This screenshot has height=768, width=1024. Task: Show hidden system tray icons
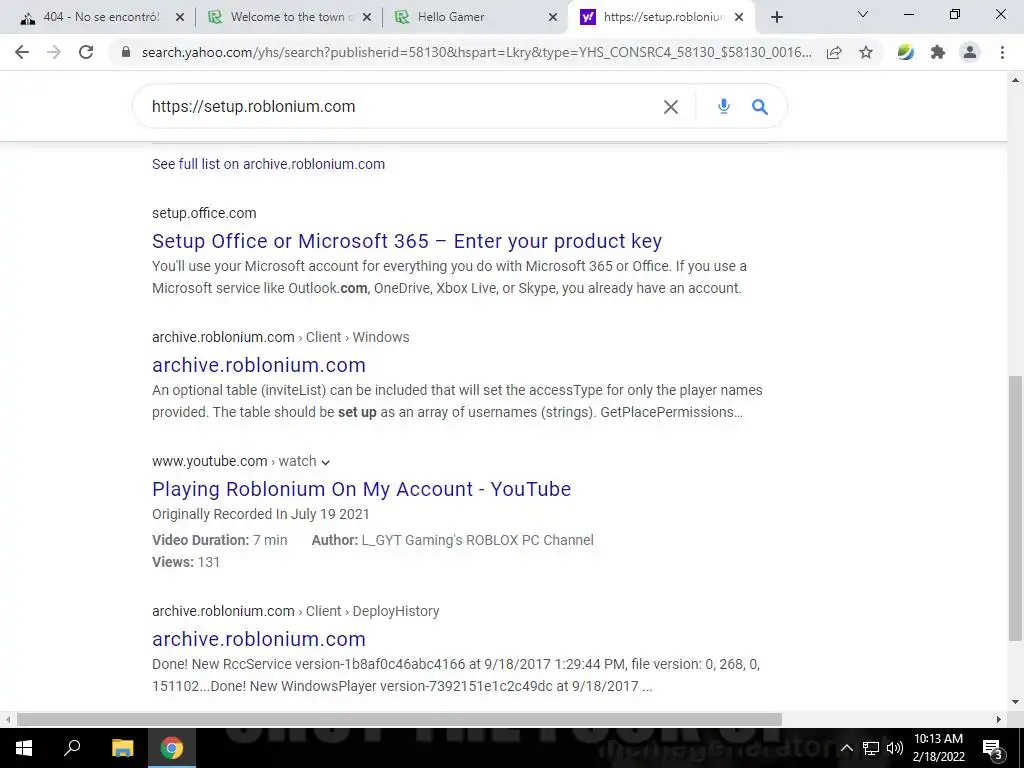(846, 748)
